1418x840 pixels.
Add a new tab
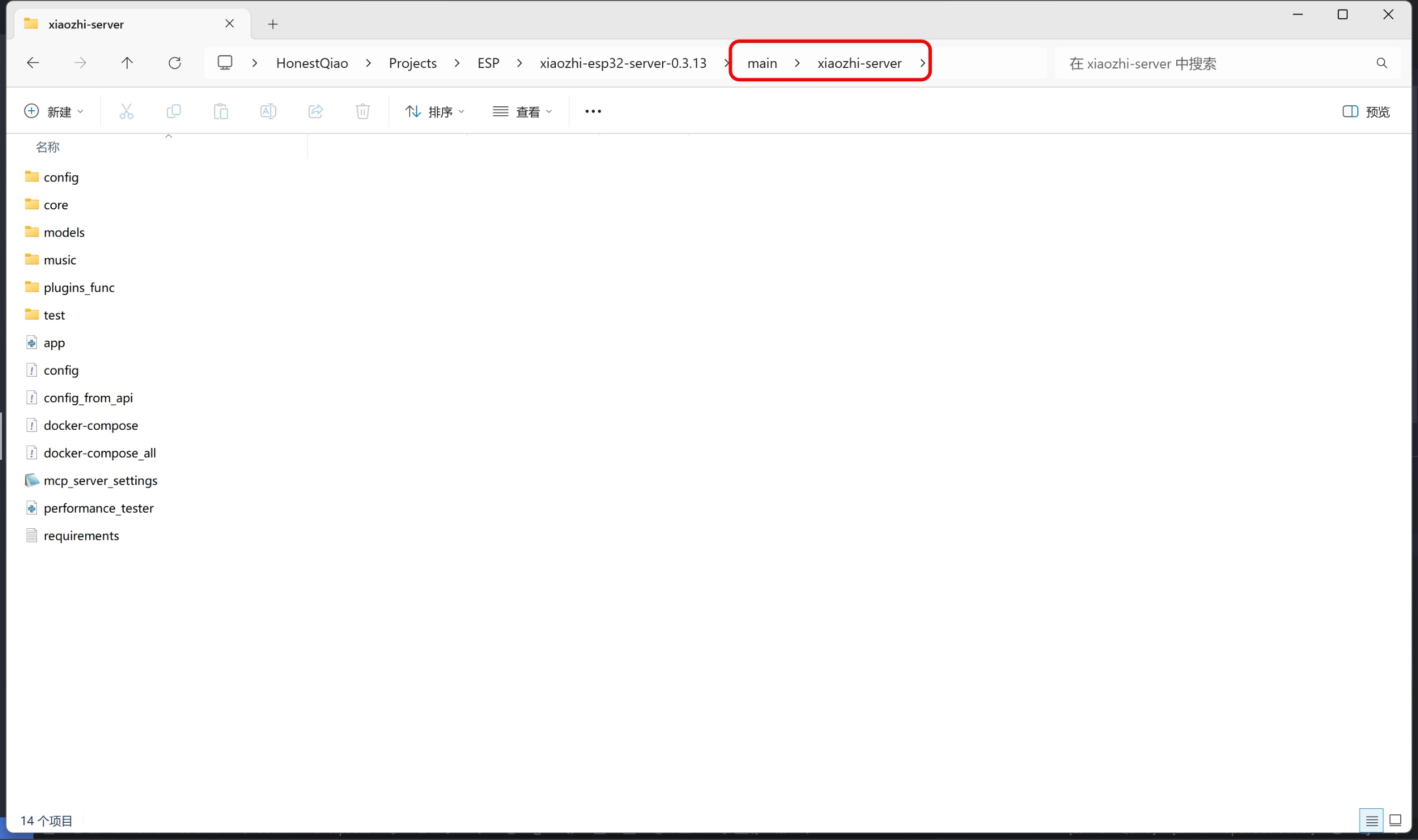(x=273, y=24)
